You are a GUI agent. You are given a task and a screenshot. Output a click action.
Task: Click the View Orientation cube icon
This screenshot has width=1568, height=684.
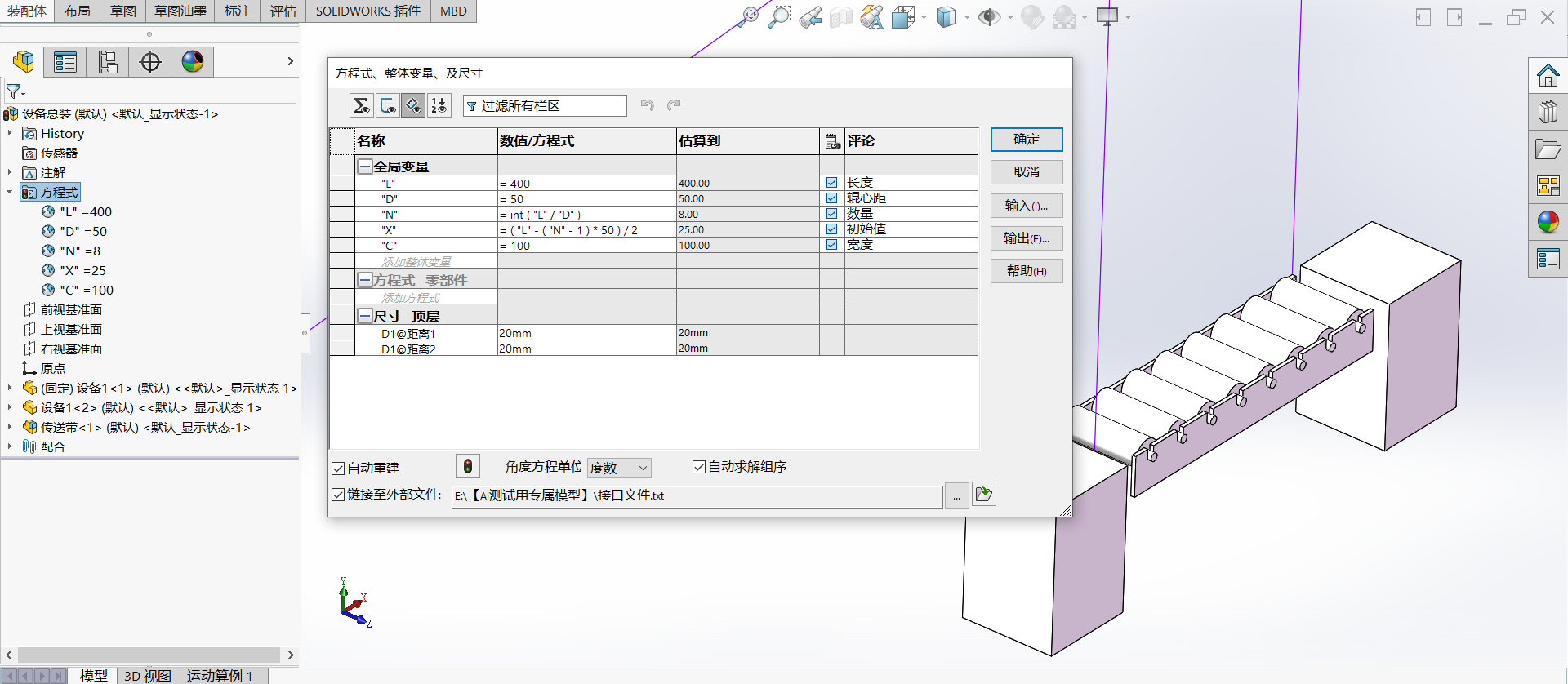pyautogui.click(x=902, y=16)
